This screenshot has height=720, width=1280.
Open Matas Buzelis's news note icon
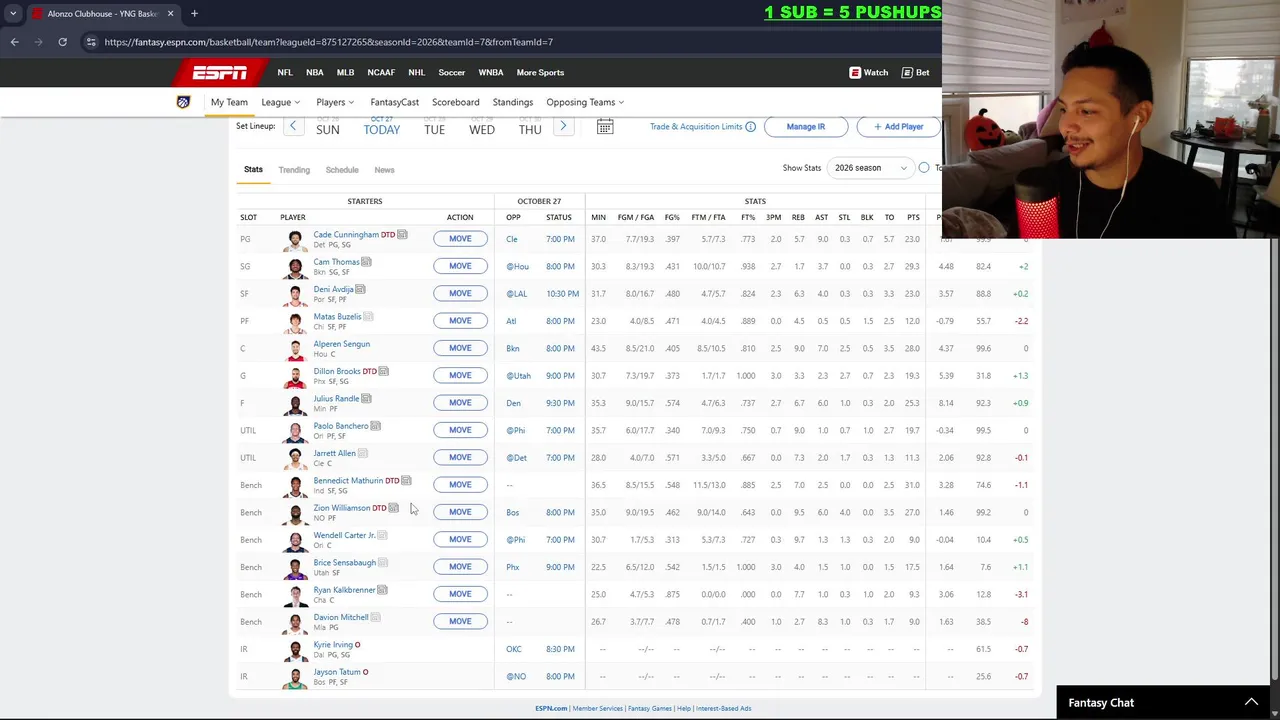click(368, 317)
